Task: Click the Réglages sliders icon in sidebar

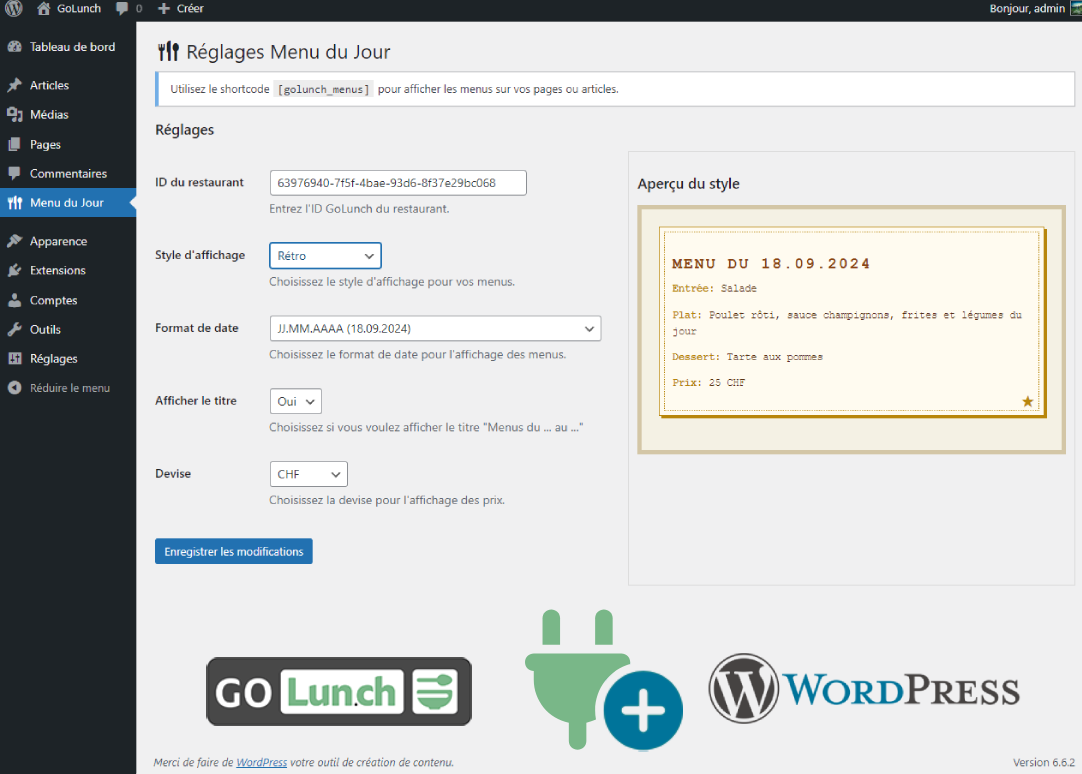Action: coord(14,359)
